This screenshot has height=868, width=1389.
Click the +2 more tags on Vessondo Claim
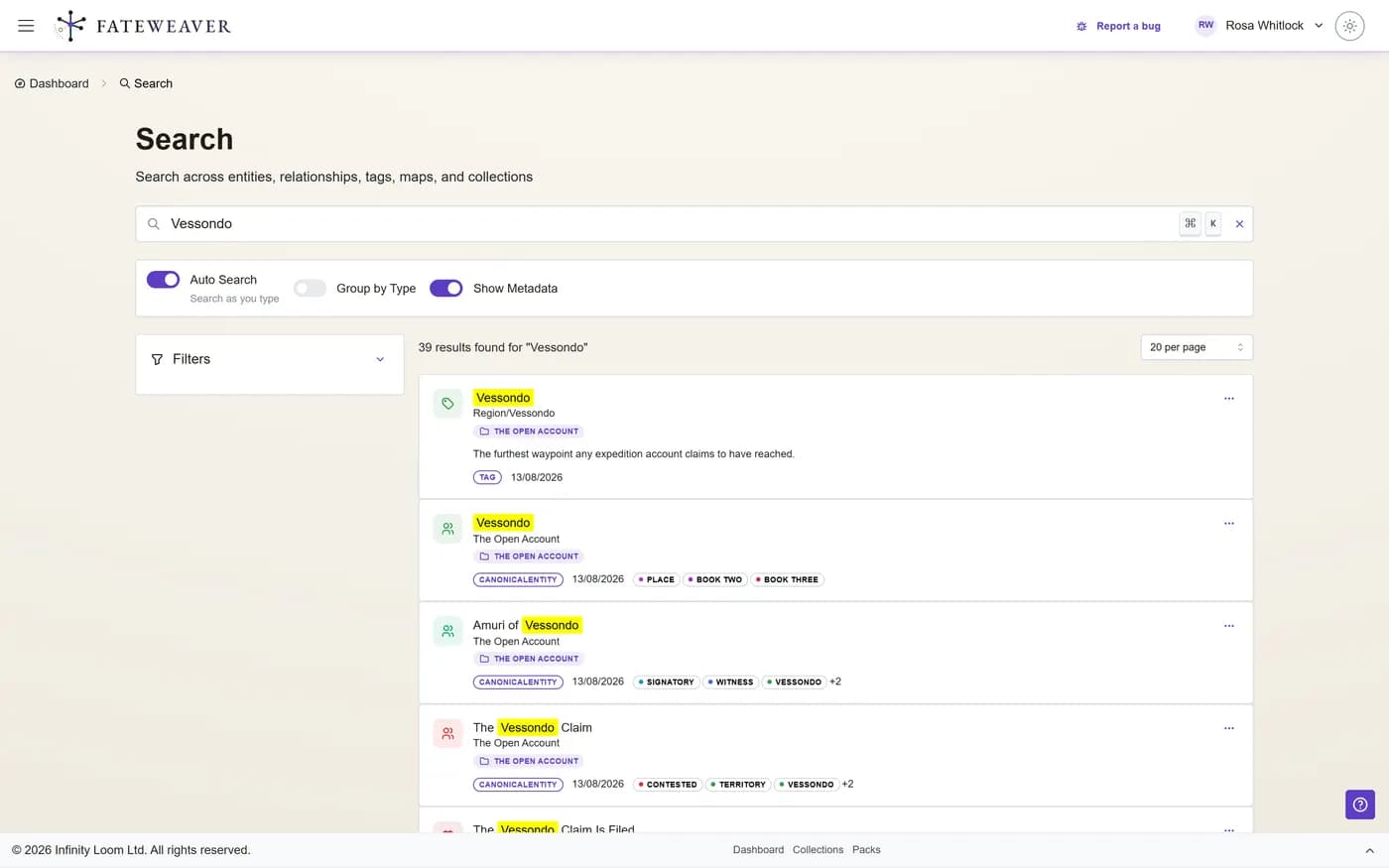tap(847, 784)
